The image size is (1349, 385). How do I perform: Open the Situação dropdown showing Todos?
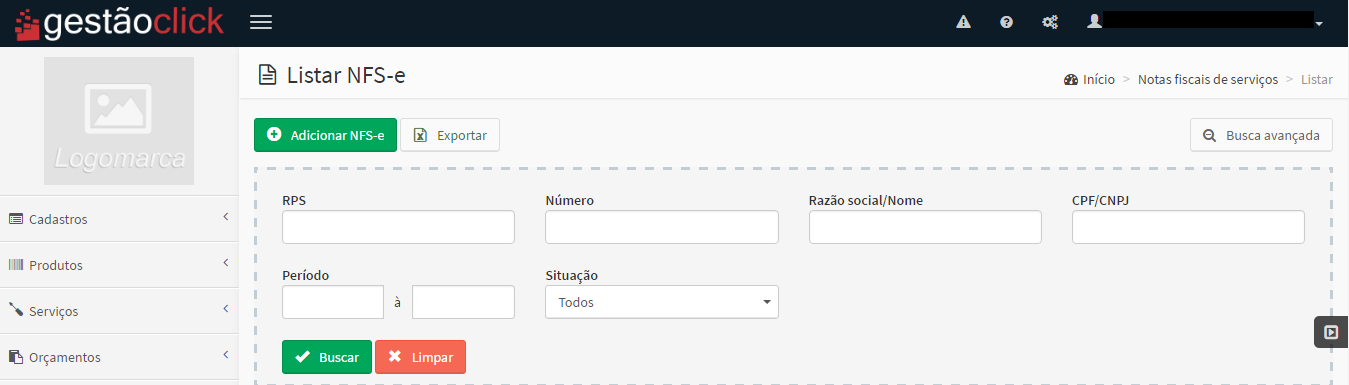pos(662,302)
